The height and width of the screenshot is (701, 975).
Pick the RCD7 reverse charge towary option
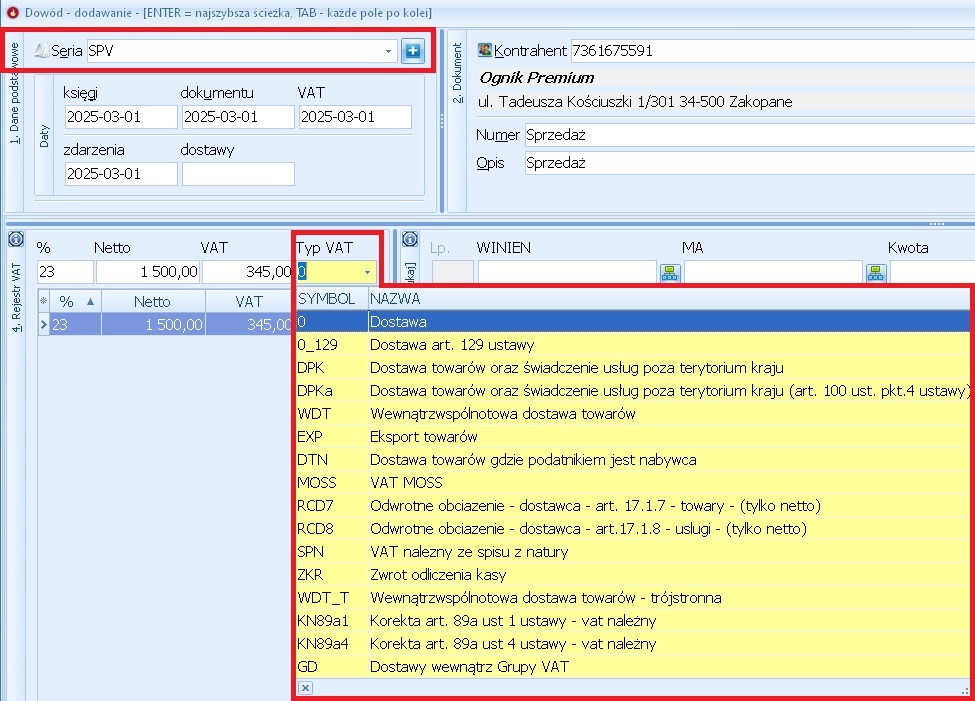[x=633, y=506]
